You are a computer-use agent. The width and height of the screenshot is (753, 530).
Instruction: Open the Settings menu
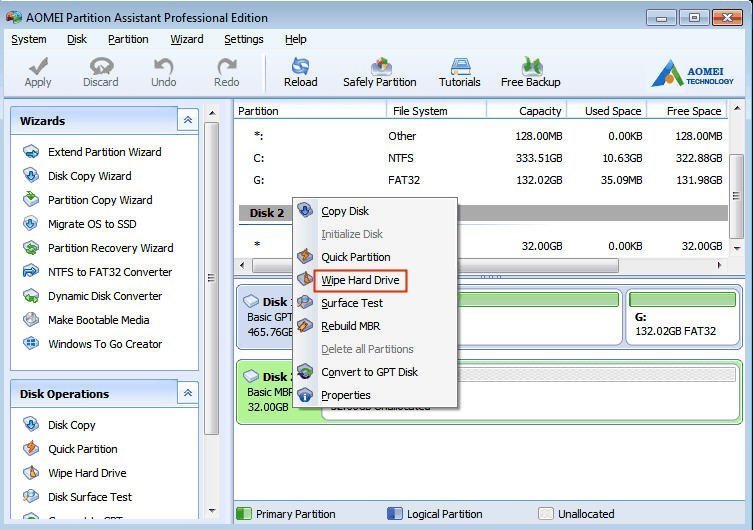tap(244, 39)
